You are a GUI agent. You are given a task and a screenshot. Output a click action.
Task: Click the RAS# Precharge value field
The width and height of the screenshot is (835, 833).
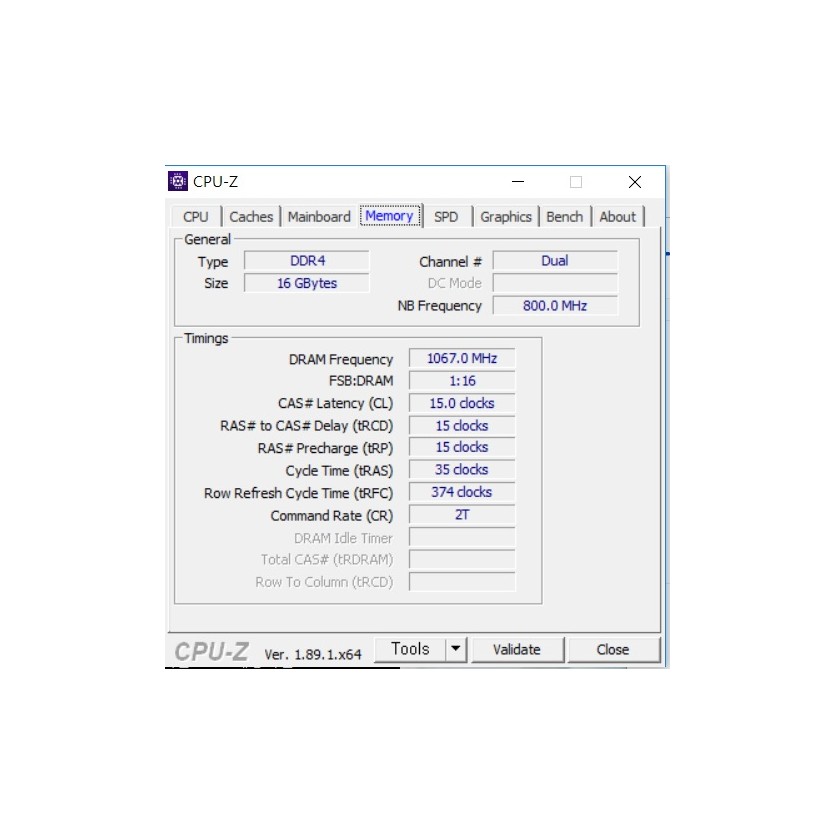point(462,447)
